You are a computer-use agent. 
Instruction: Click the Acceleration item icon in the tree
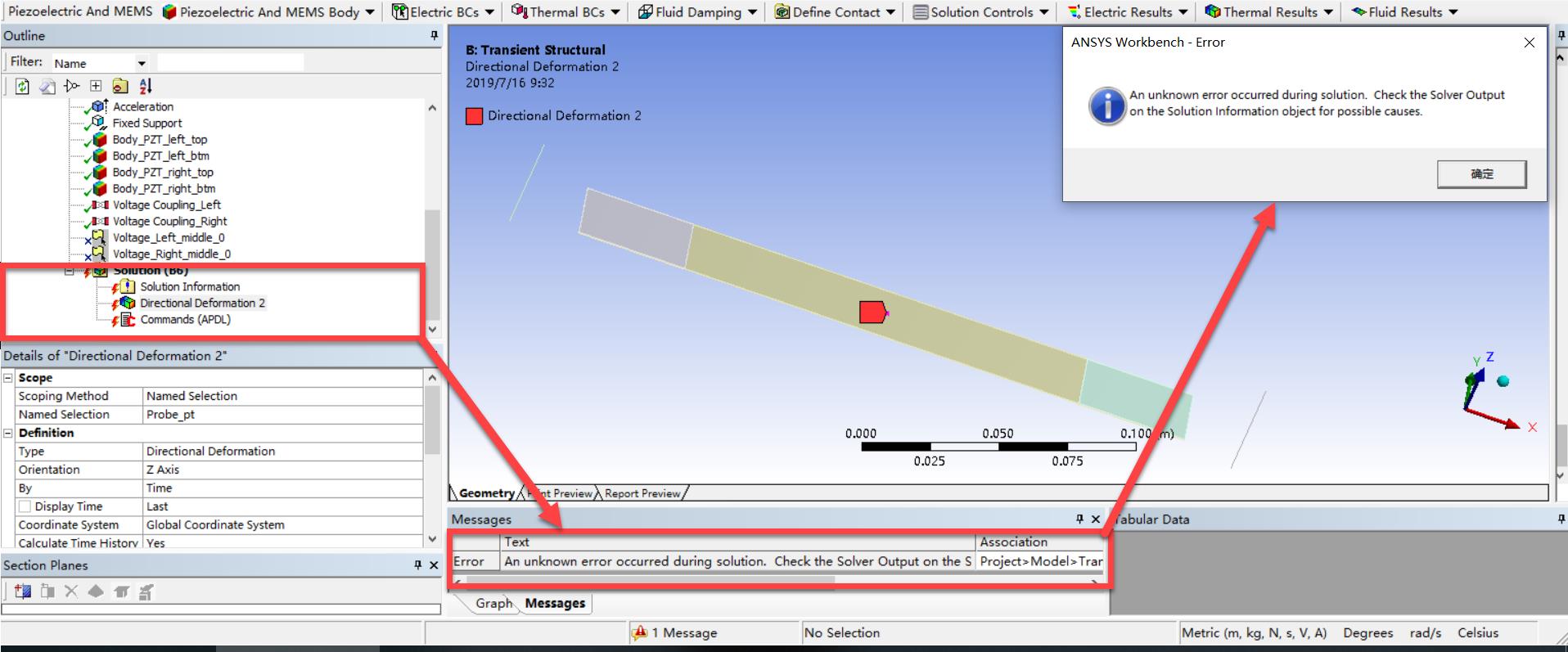point(99,106)
